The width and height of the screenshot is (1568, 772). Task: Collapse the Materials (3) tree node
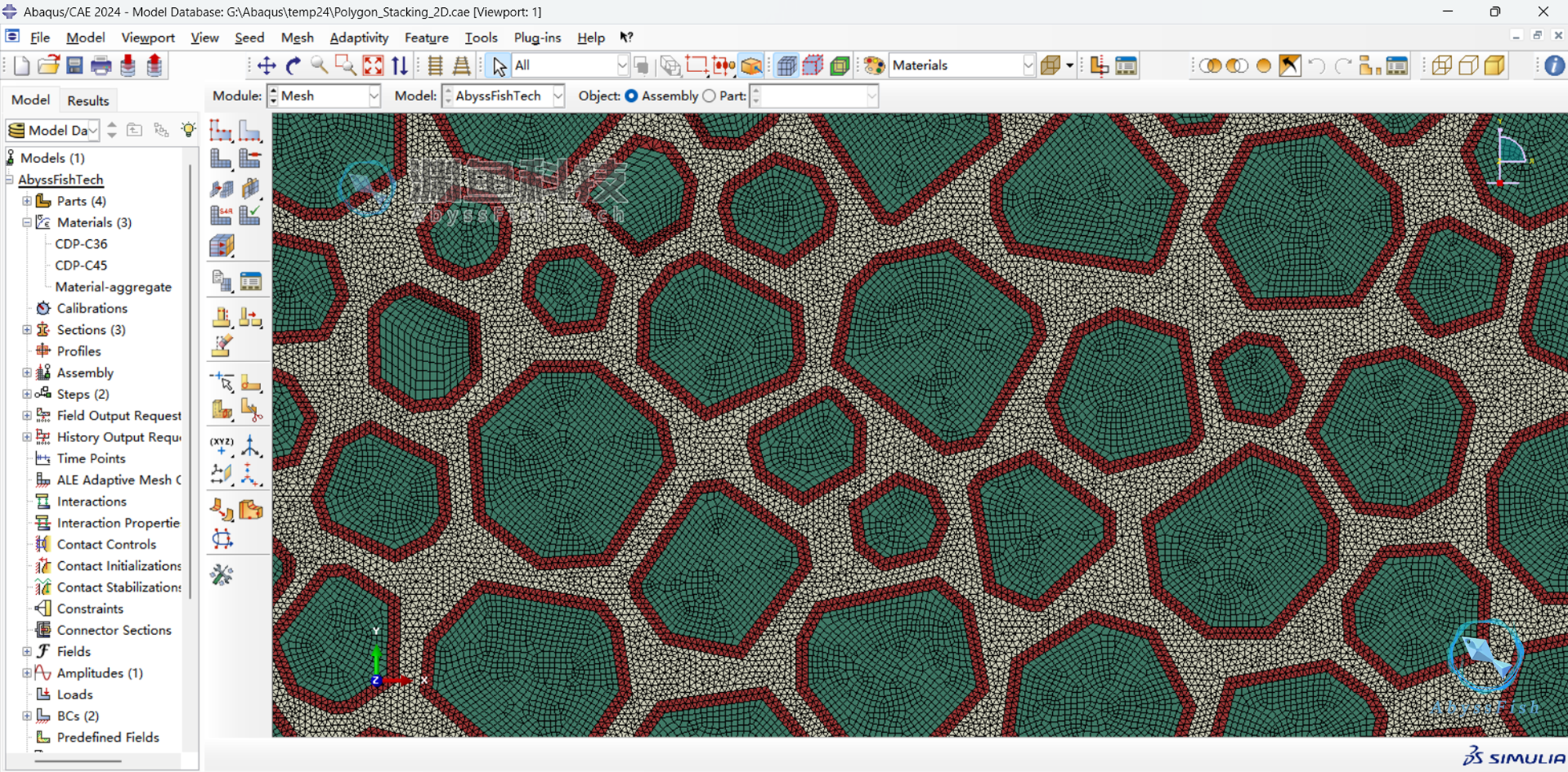[27, 223]
